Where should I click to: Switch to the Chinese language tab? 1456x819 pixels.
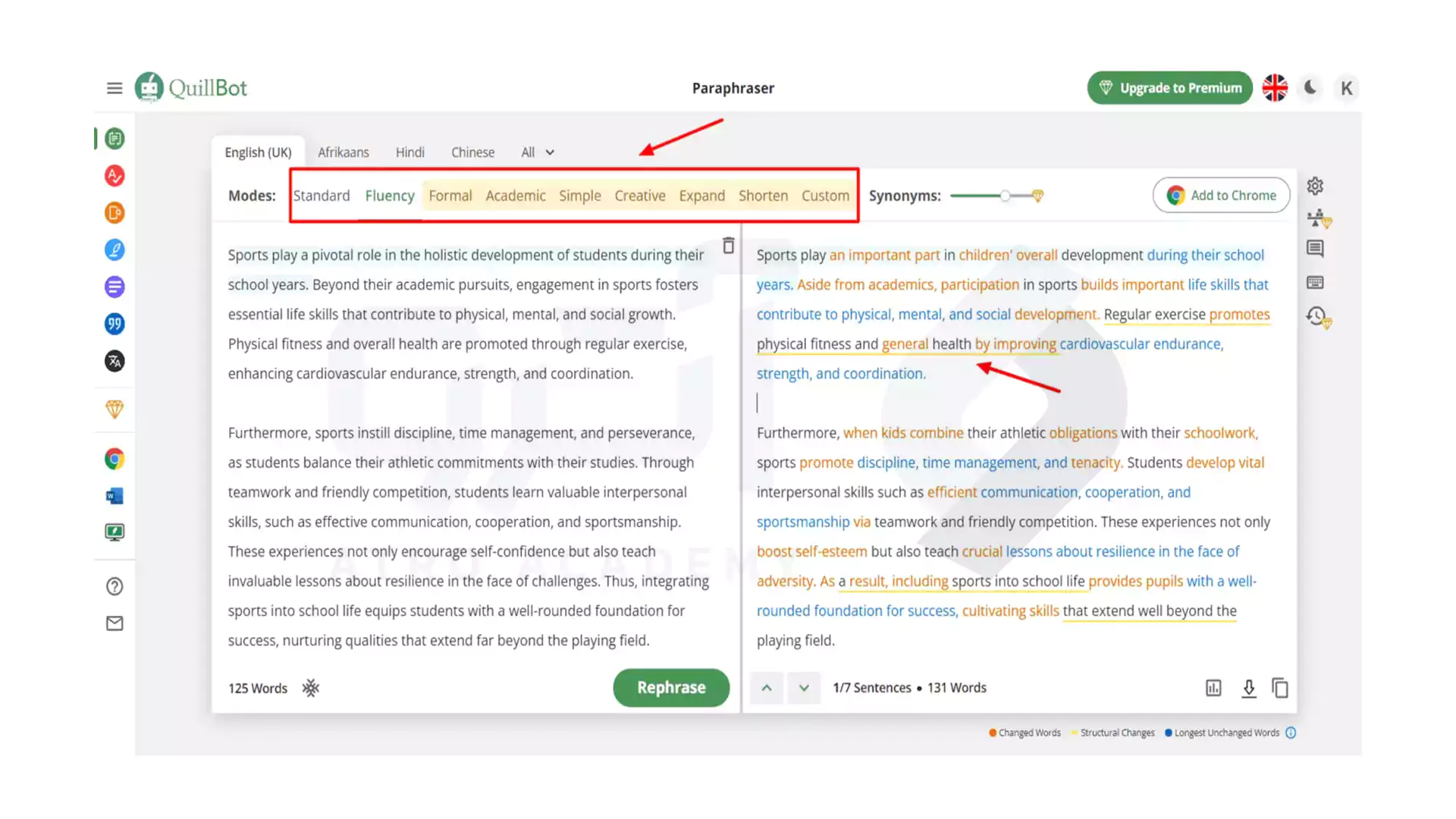click(472, 152)
